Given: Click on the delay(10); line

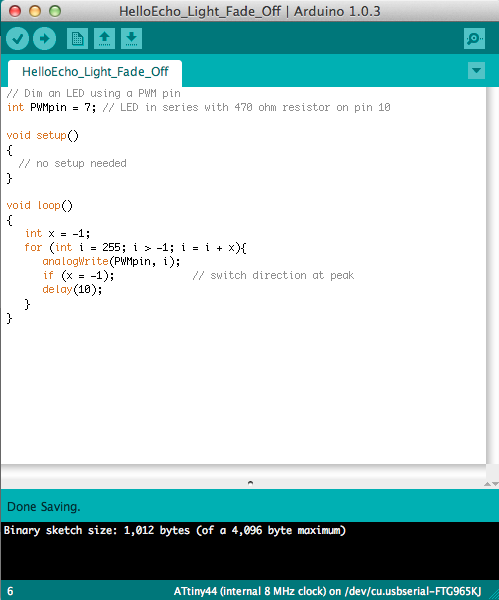Looking at the screenshot, I should pos(72,289).
